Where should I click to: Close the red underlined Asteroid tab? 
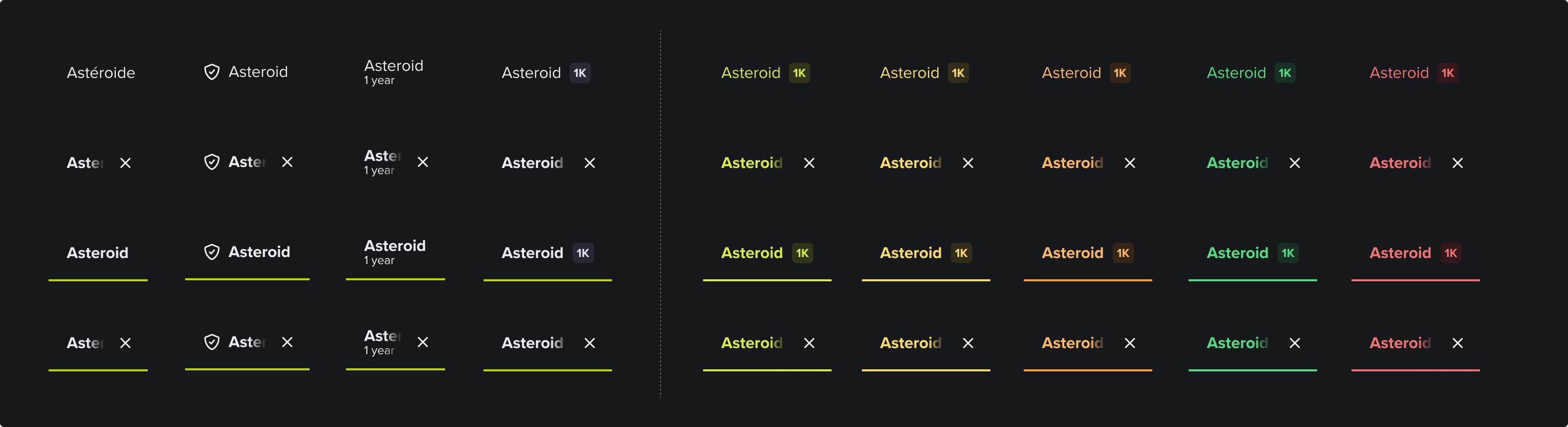click(x=1457, y=344)
